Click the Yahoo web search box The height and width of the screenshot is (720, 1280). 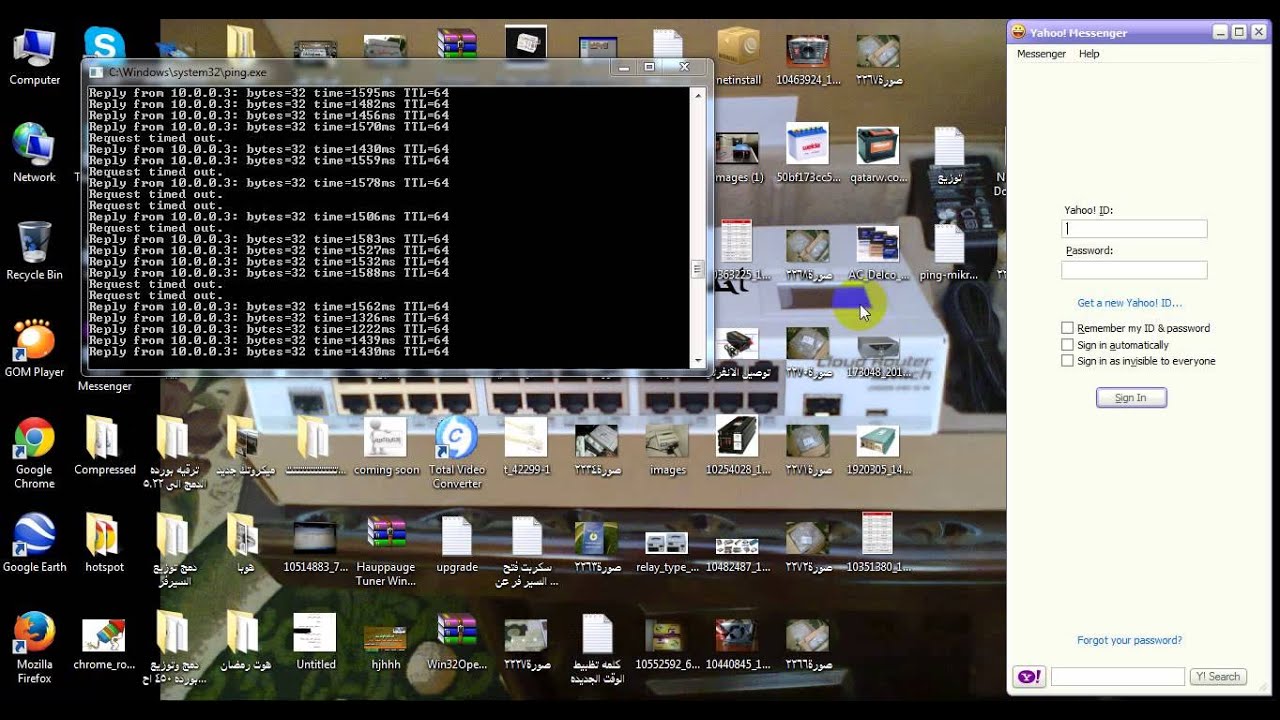click(x=1117, y=677)
